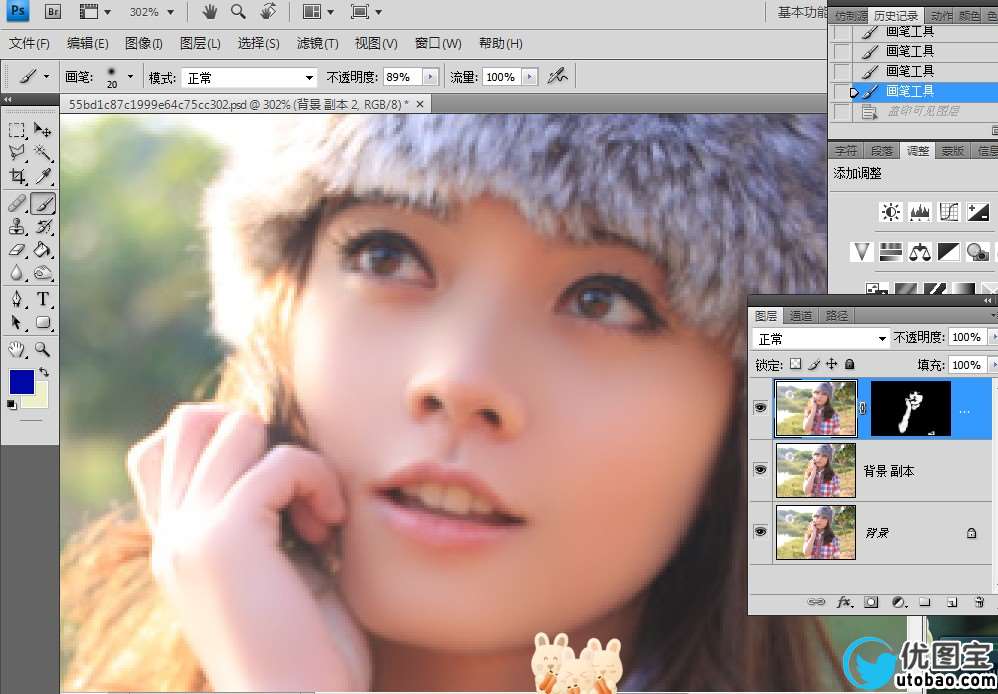Switch to the 路径 tab

tap(836, 316)
